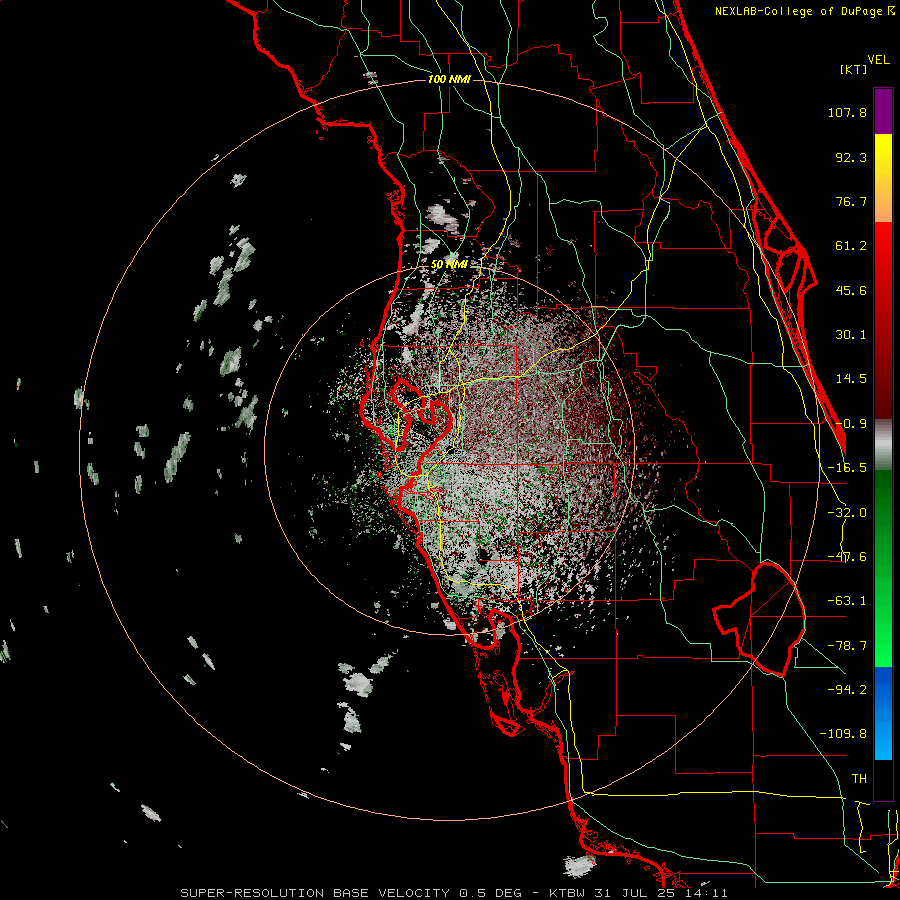Screen dimensions: 900x900
Task: Select the 92.3 legend value
Action: click(x=851, y=157)
